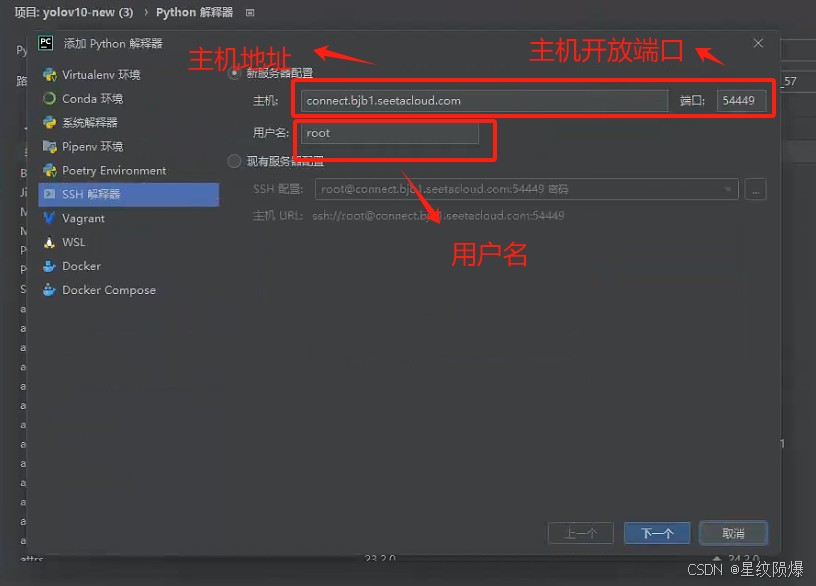Click the Conda environment ring icon
816x586 pixels.
point(49,98)
